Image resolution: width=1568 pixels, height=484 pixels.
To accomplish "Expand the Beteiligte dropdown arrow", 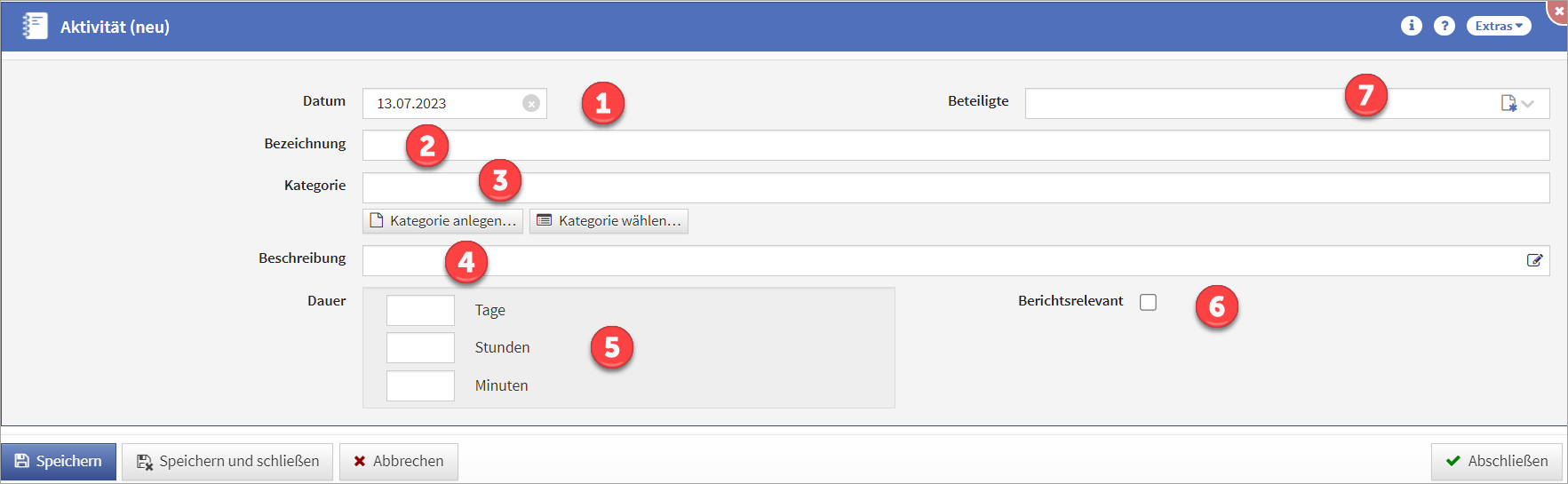I will pyautogui.click(x=1528, y=104).
